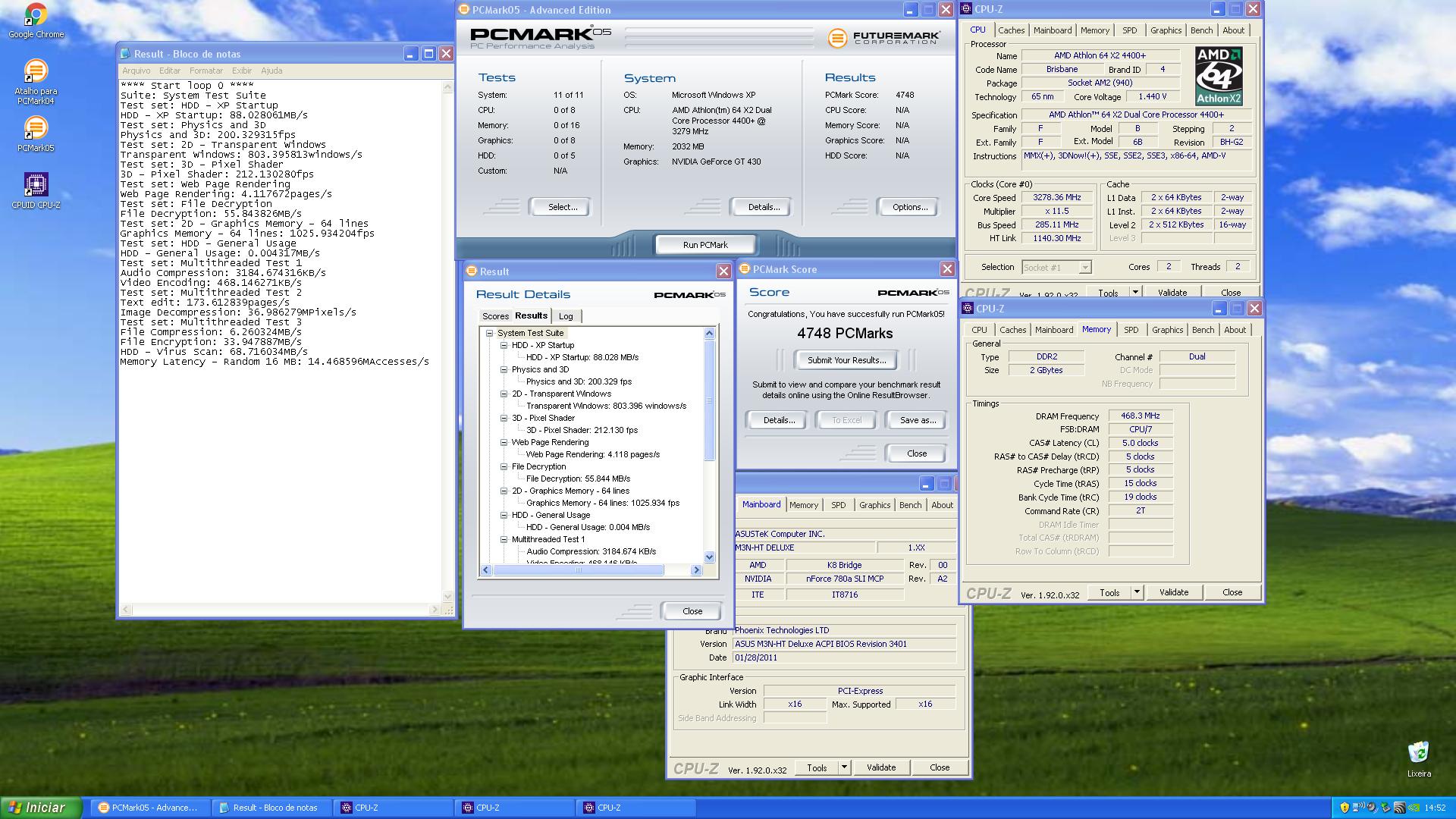This screenshot has width=1456, height=819.
Task: Click the Windows Security Center shield tray icon
Action: click(x=1345, y=808)
